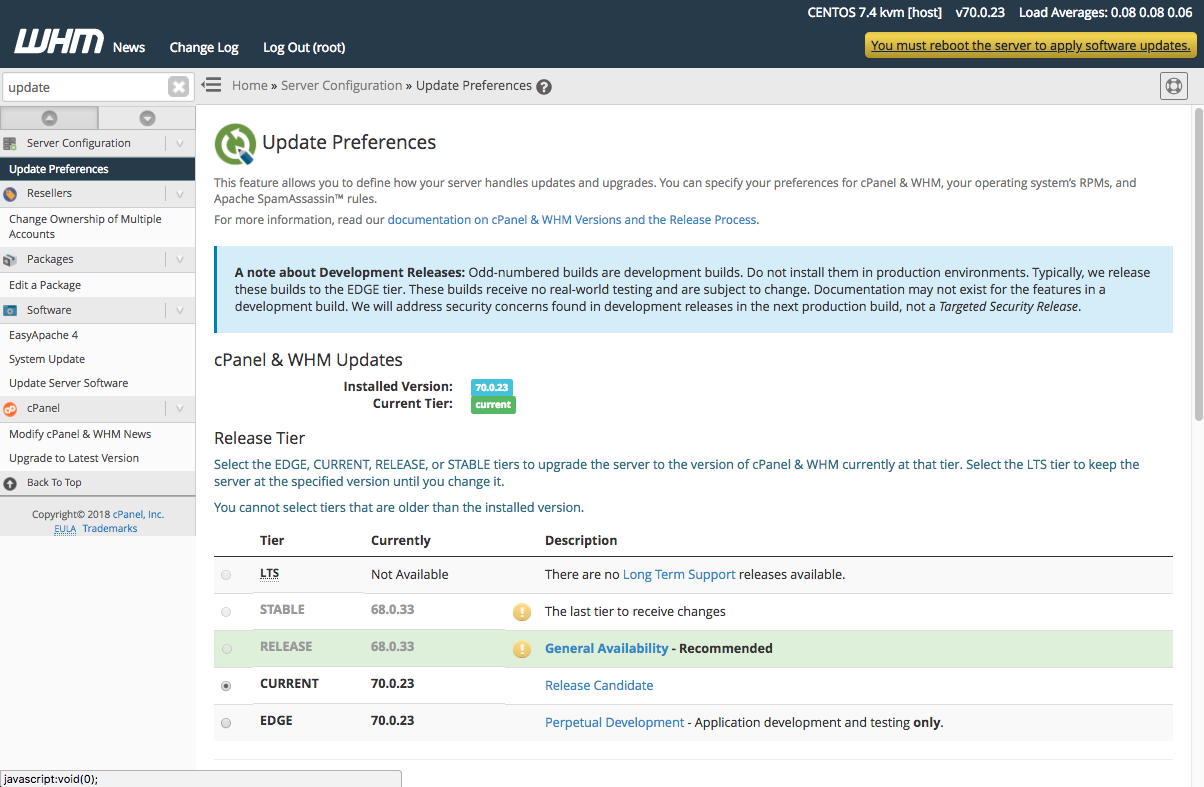Image resolution: width=1204 pixels, height=787 pixels.
Task: Click the Currently column header
Action: click(401, 540)
